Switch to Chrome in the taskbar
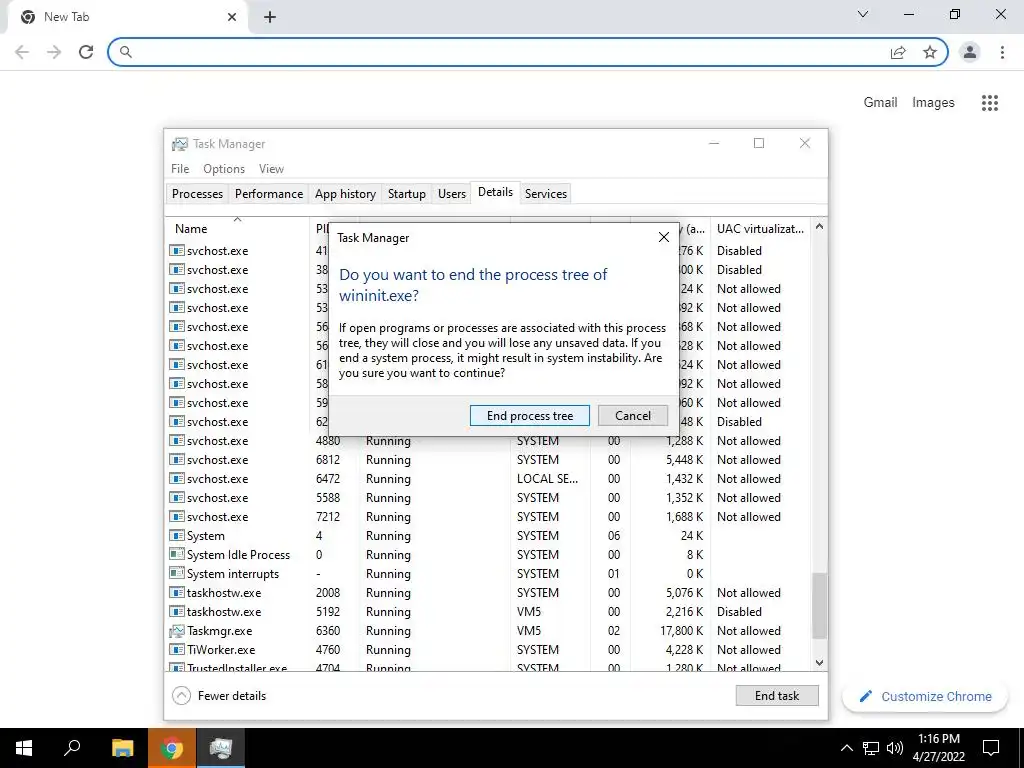The image size is (1024, 768). click(x=171, y=748)
